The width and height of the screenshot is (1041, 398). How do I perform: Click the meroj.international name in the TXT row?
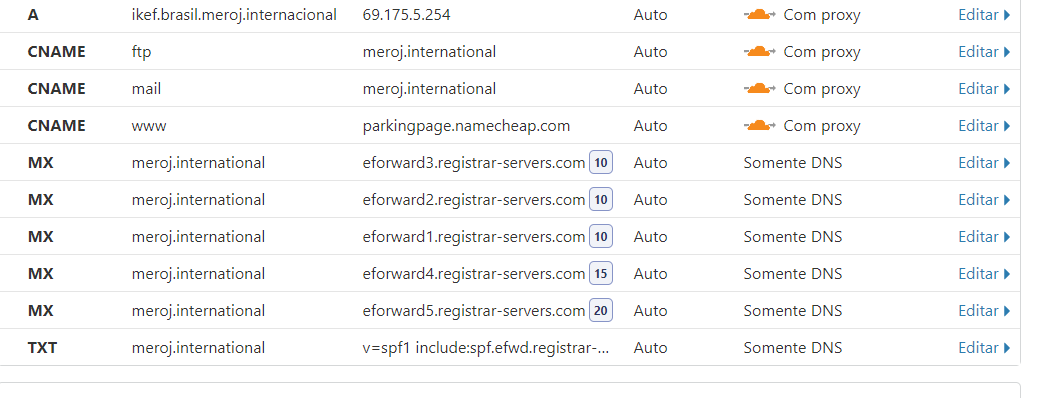(198, 348)
